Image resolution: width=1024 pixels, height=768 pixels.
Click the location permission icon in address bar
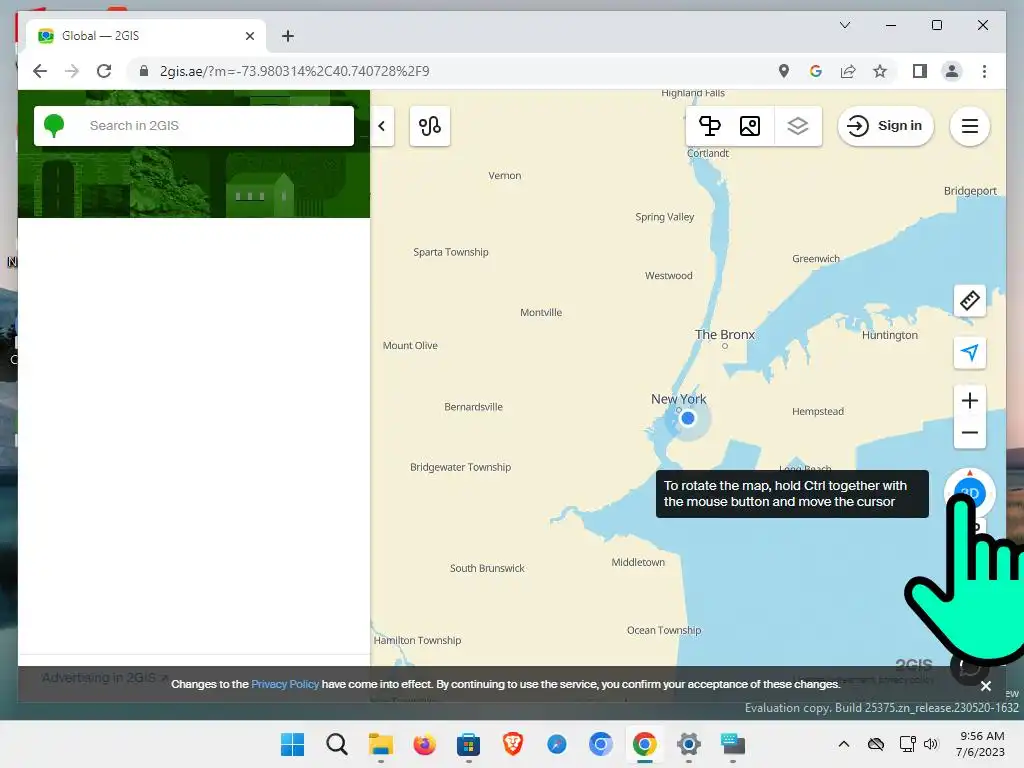[784, 71]
